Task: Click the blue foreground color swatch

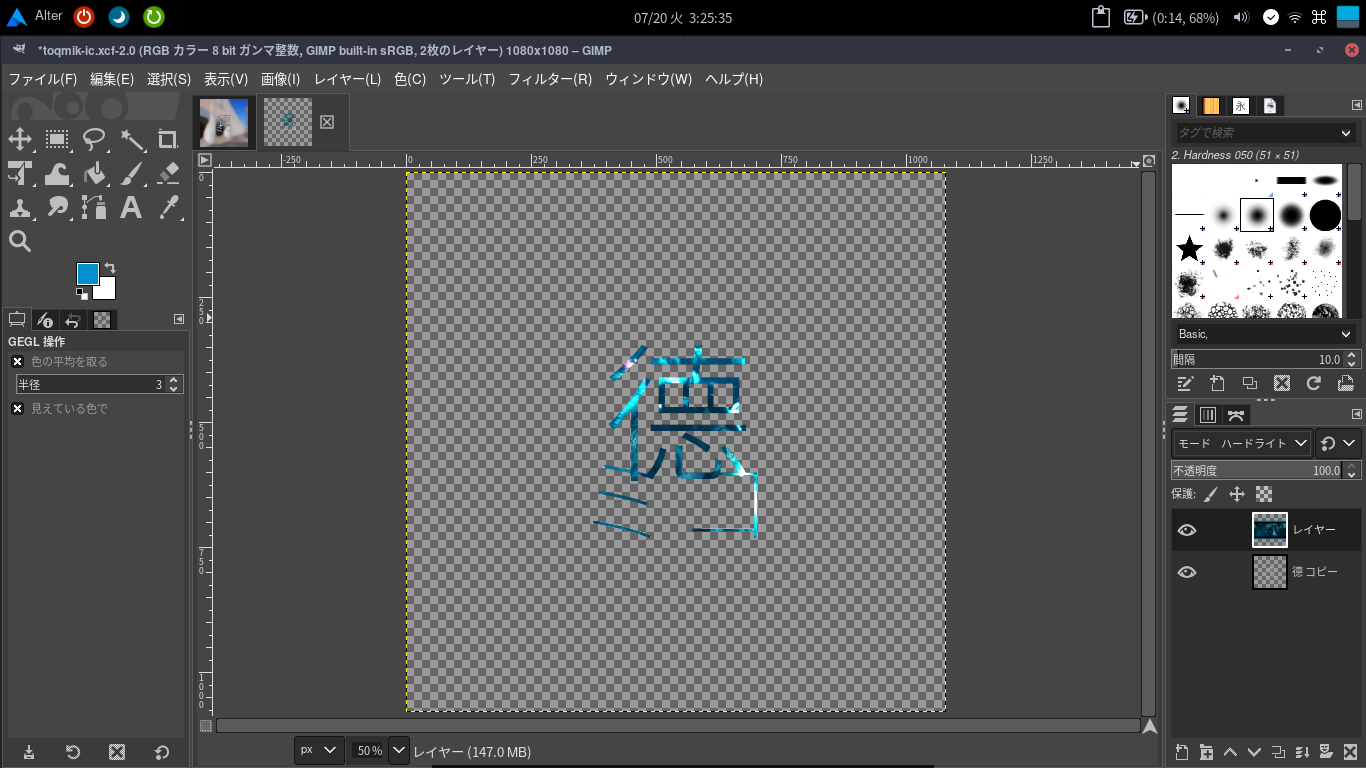Action: coord(88,274)
